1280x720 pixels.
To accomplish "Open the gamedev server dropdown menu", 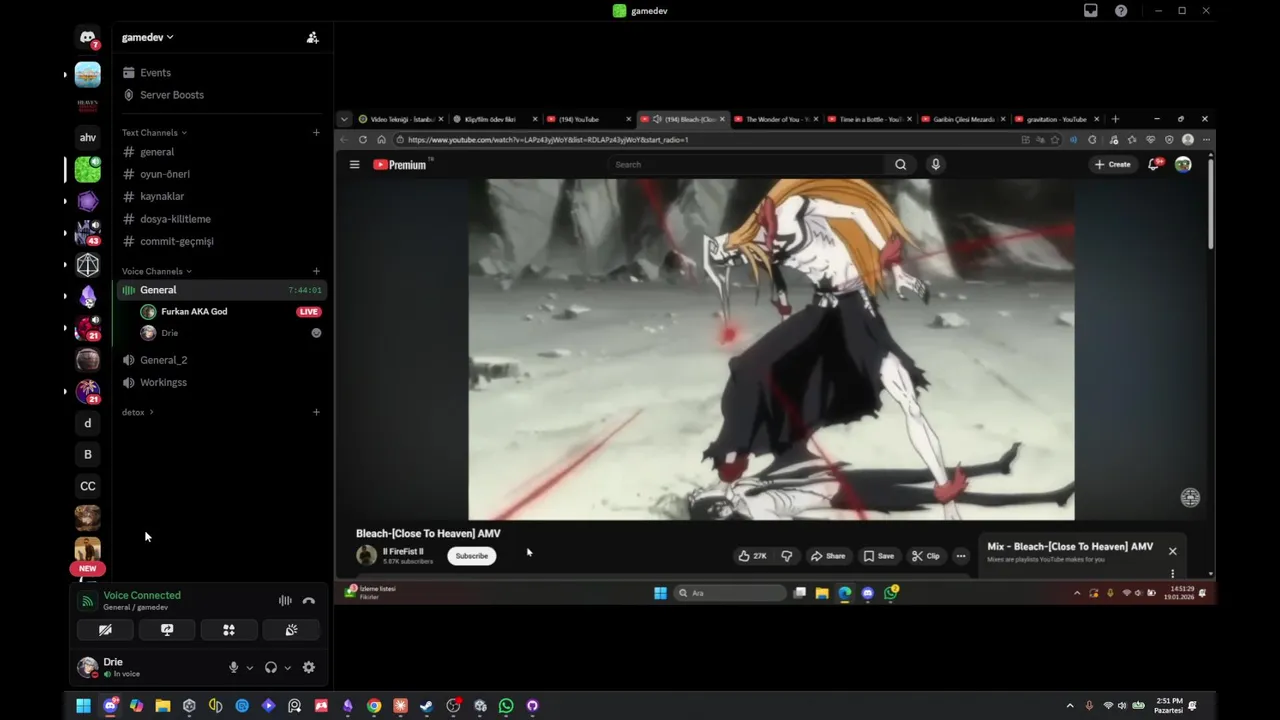I will pyautogui.click(x=148, y=37).
